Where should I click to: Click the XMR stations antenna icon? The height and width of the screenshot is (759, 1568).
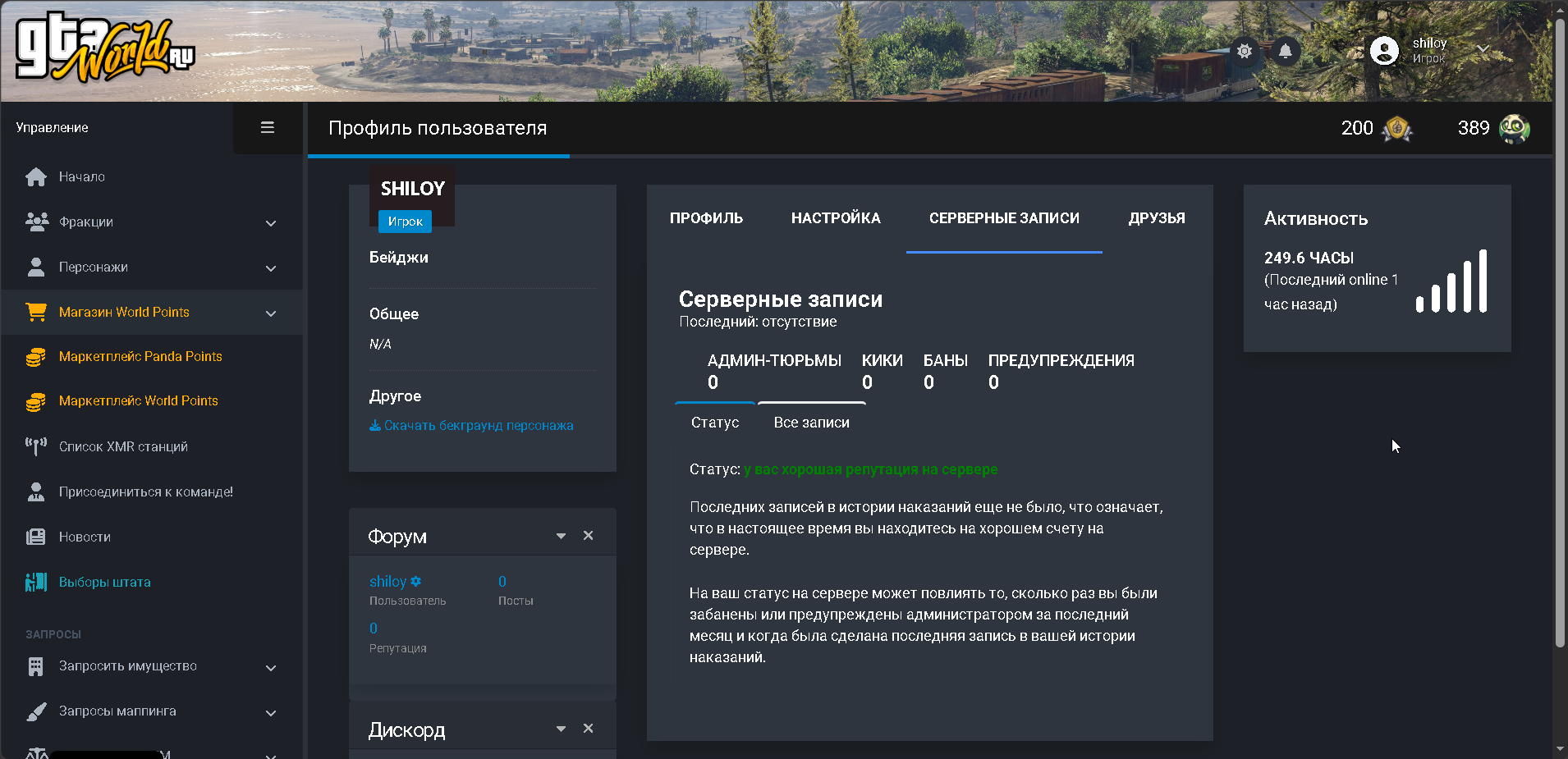pyautogui.click(x=36, y=446)
